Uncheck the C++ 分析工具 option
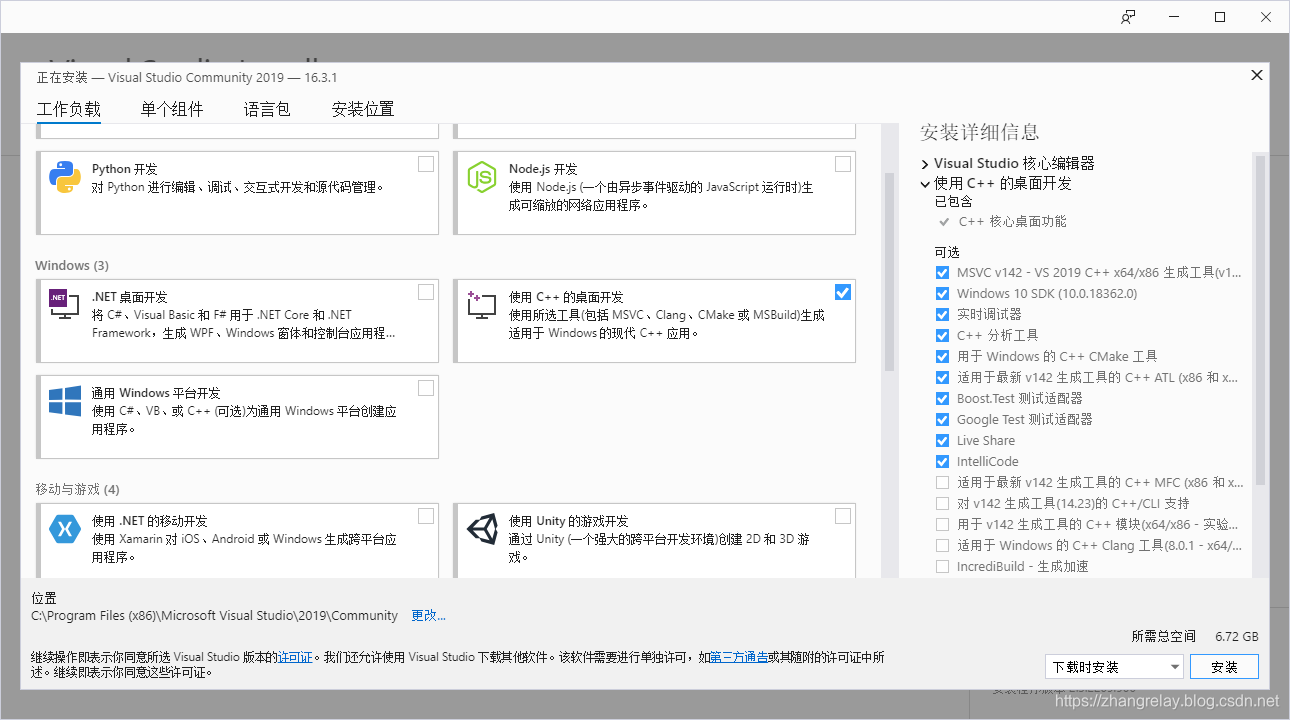Screen dimensions: 1290x720 pos(942,335)
